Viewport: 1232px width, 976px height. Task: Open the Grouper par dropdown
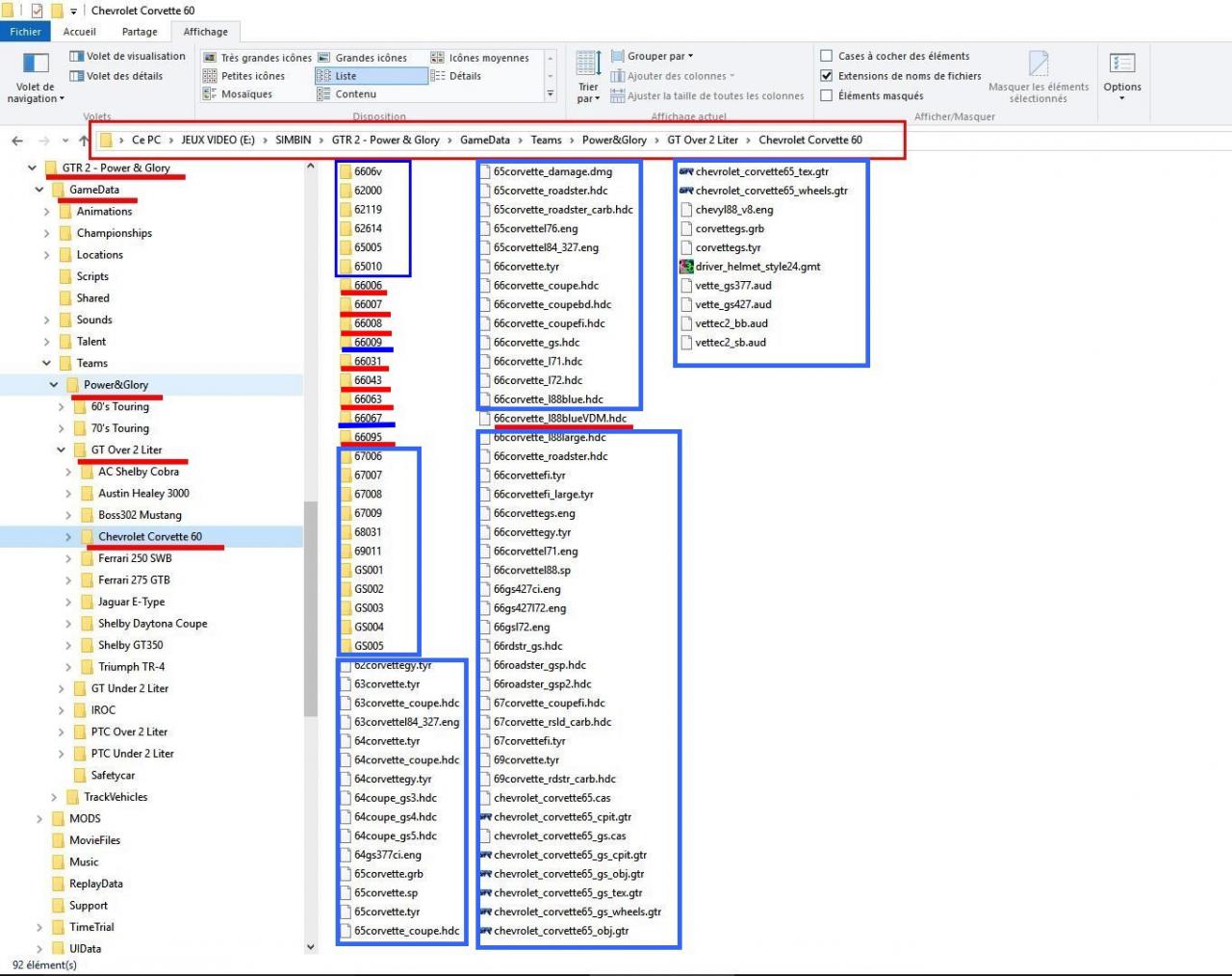click(x=652, y=56)
